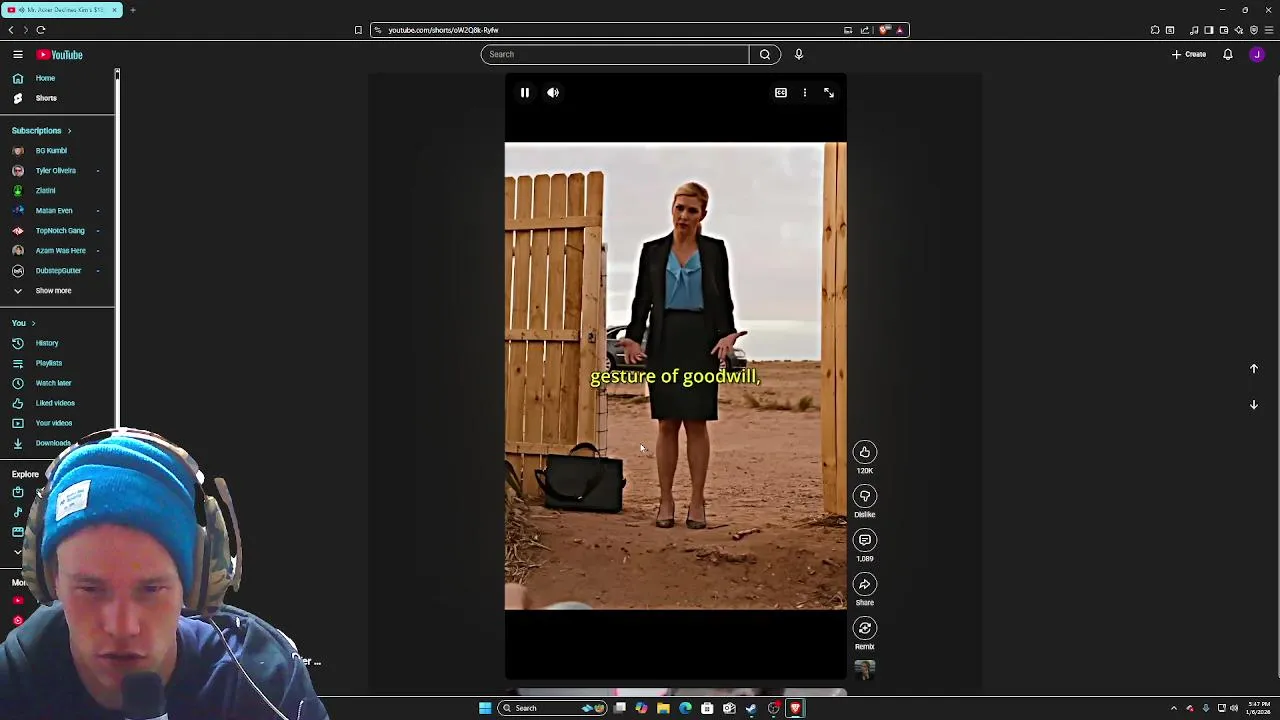Open a new browser tab
The width and height of the screenshot is (1280, 720).
point(133,10)
